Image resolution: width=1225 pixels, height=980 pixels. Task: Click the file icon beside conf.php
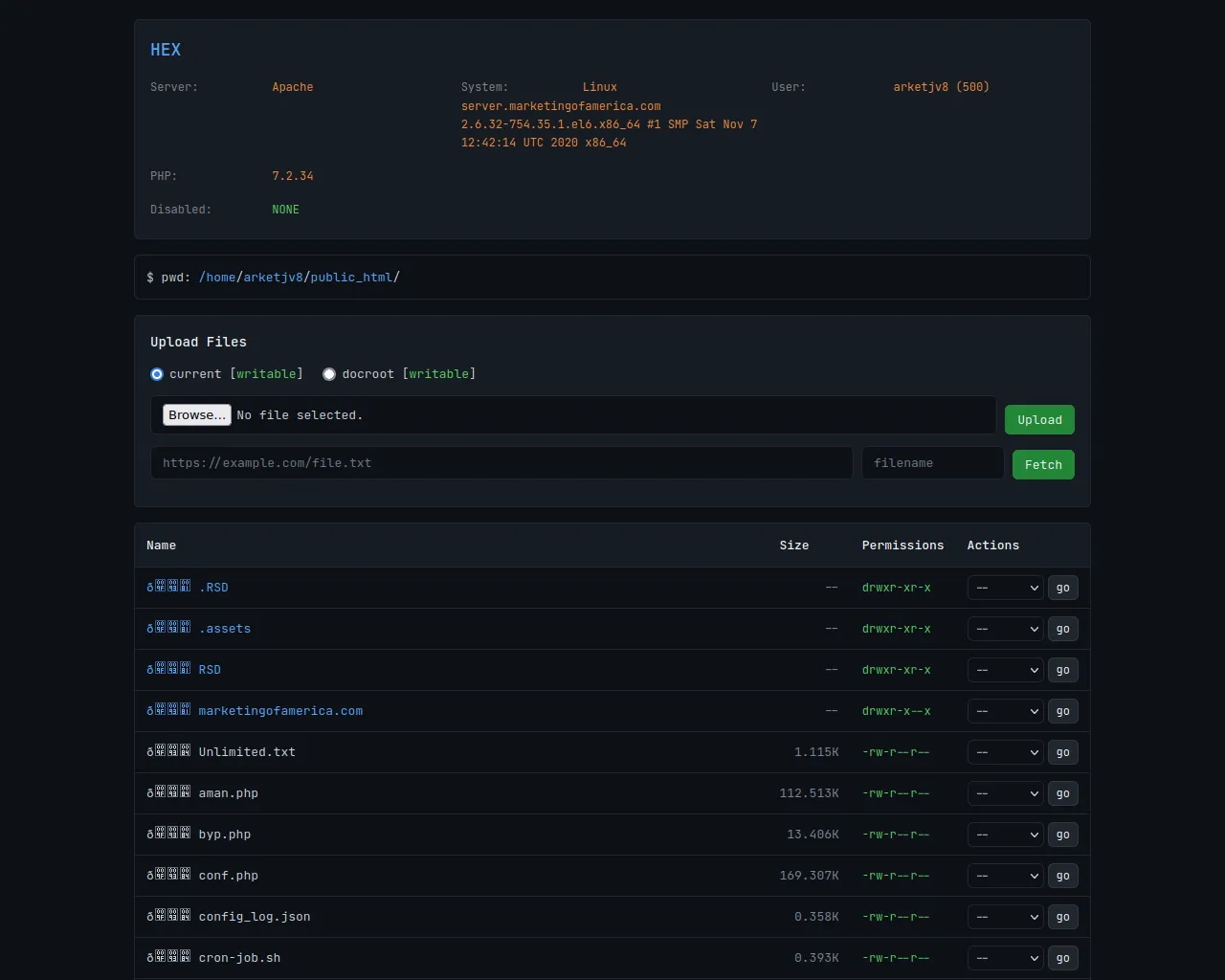click(x=168, y=876)
